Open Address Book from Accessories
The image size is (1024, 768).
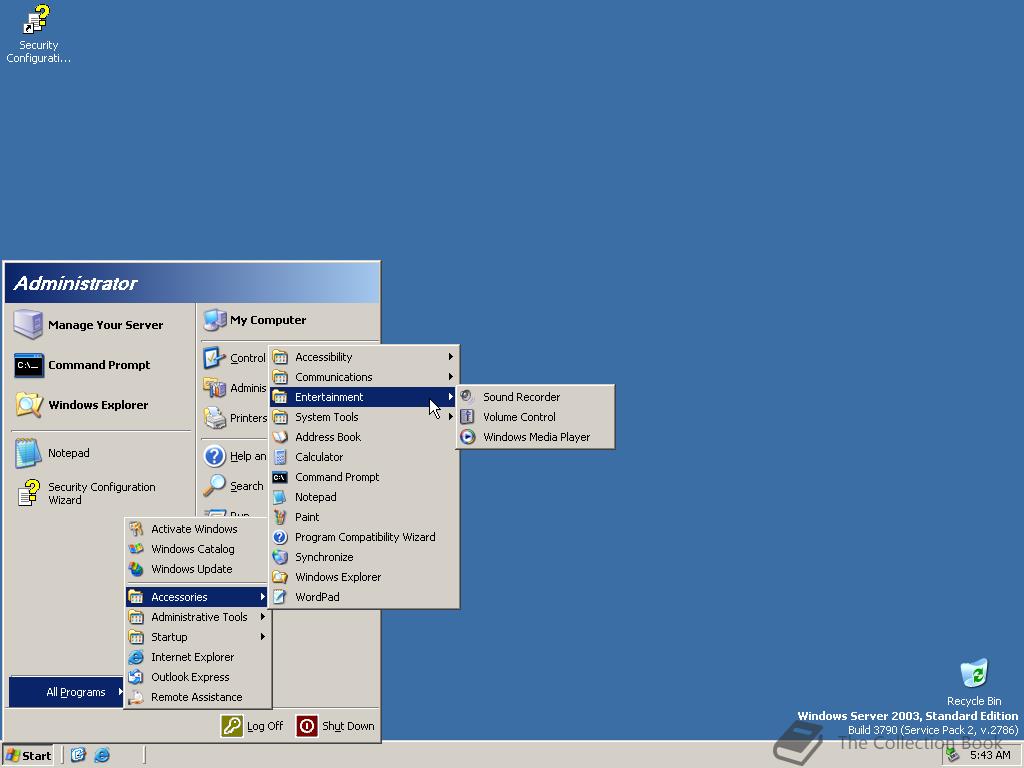click(364, 437)
